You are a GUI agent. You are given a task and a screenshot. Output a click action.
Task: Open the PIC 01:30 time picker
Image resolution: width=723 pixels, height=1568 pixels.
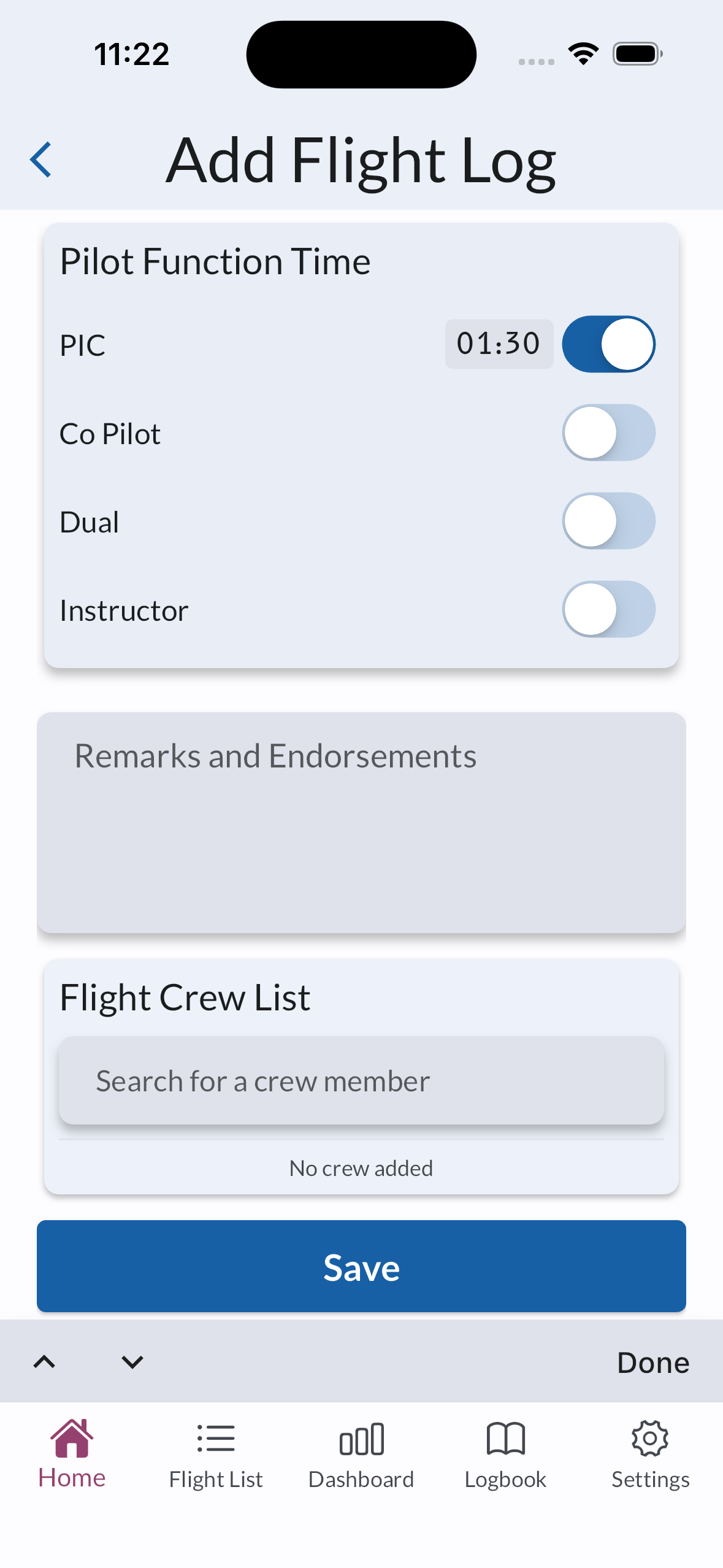499,344
